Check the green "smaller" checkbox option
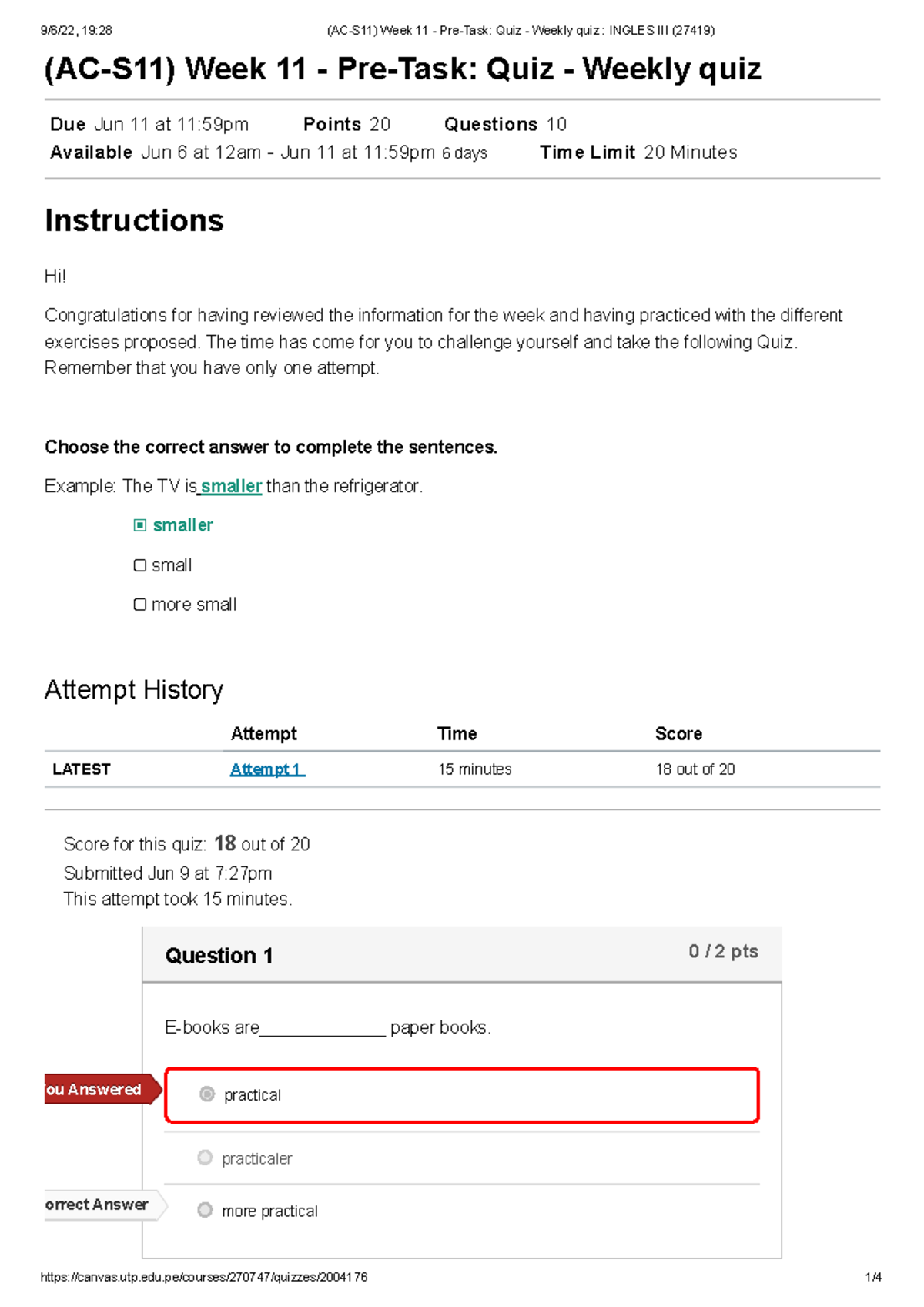Image resolution: width=924 pixels, height=1307 pixels. 139,525
